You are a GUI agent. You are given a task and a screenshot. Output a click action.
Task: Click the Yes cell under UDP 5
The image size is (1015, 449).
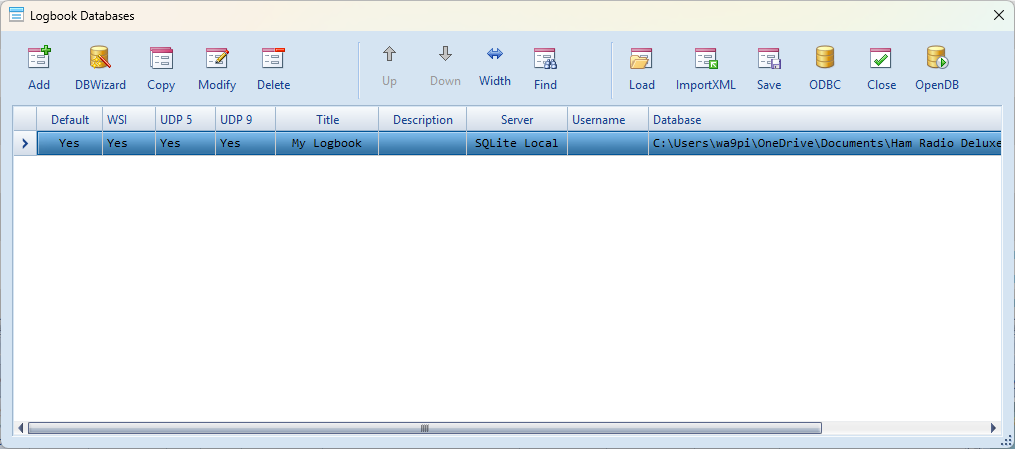click(185, 144)
